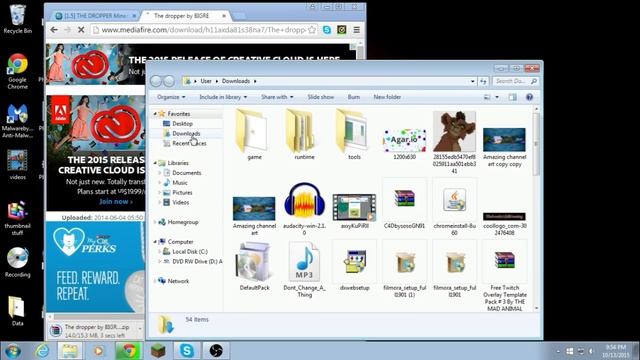Select the coollogo_com image file
This screenshot has height=360, width=640.
504,216
